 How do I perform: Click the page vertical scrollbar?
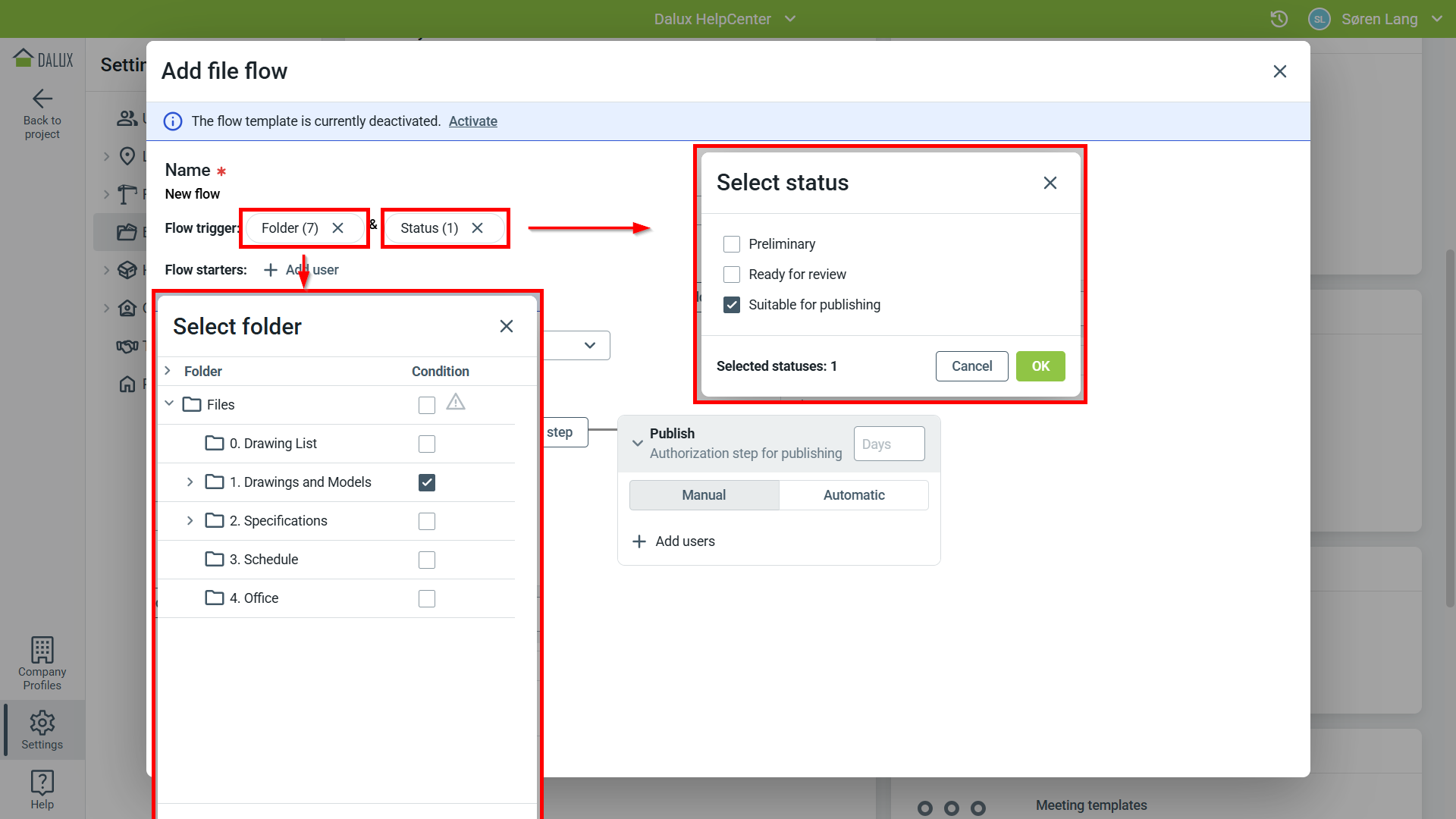click(1450, 428)
